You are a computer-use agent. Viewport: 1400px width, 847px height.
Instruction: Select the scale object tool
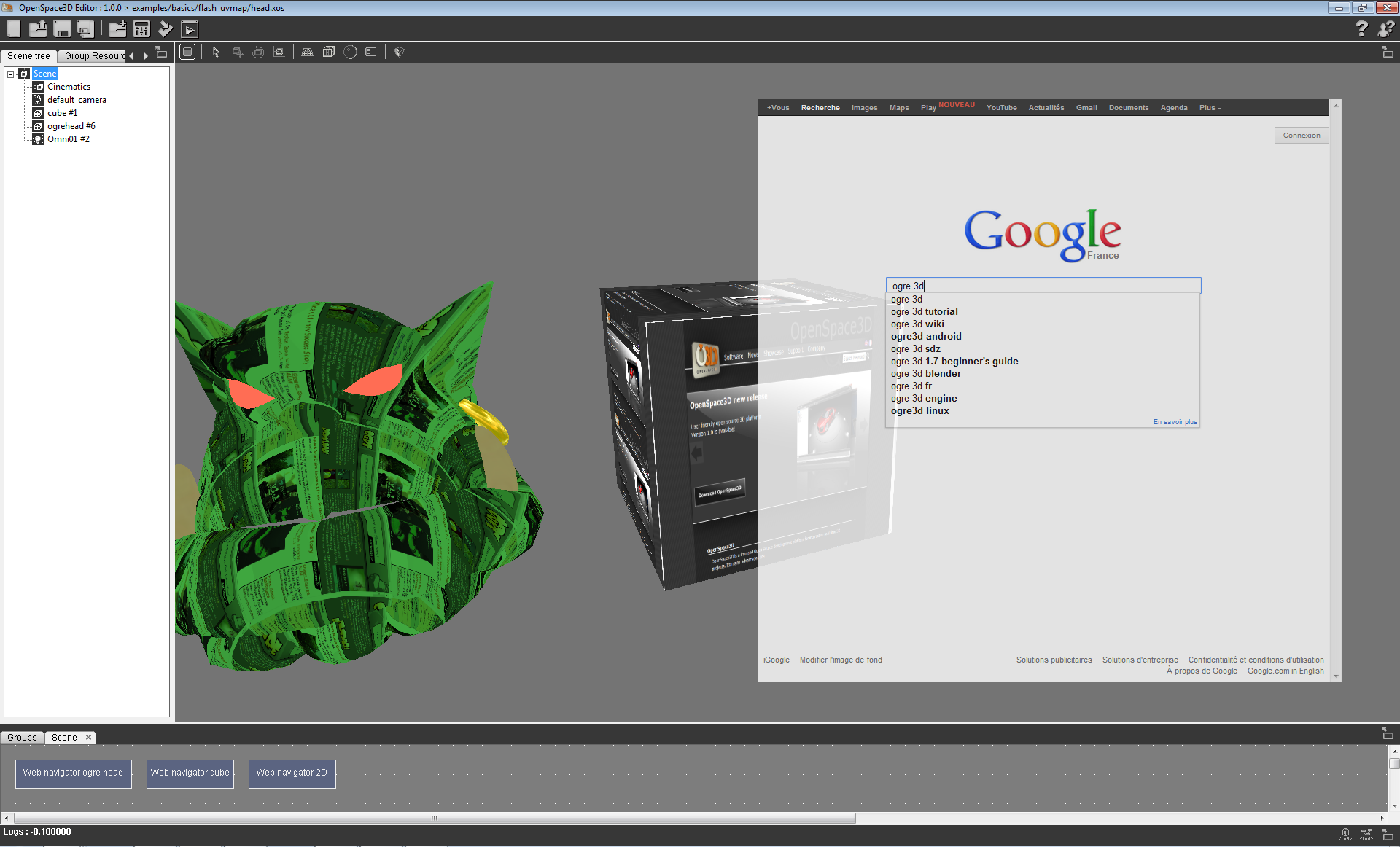(279, 52)
